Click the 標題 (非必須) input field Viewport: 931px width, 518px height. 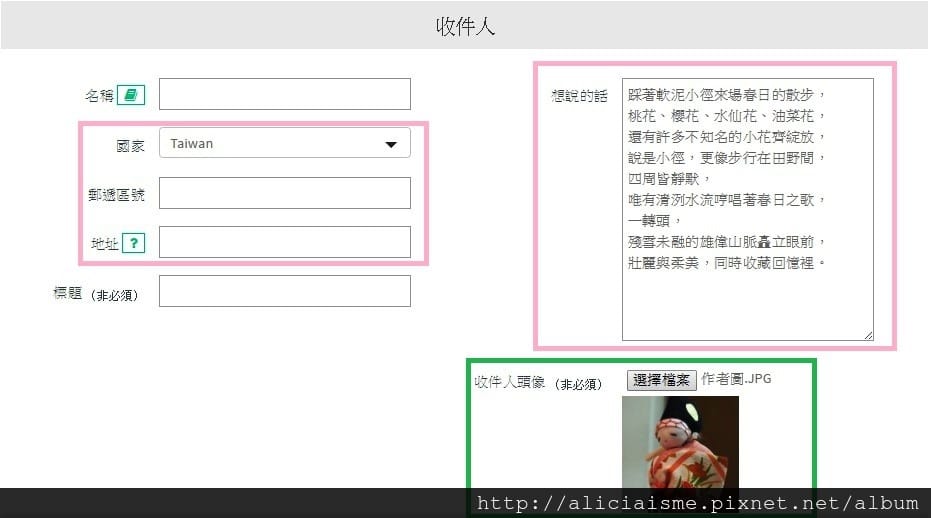284,291
